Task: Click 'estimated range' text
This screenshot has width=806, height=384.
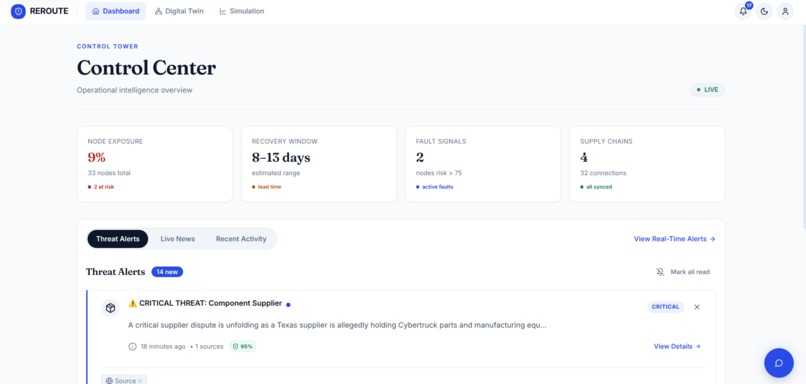Action: 276,173
